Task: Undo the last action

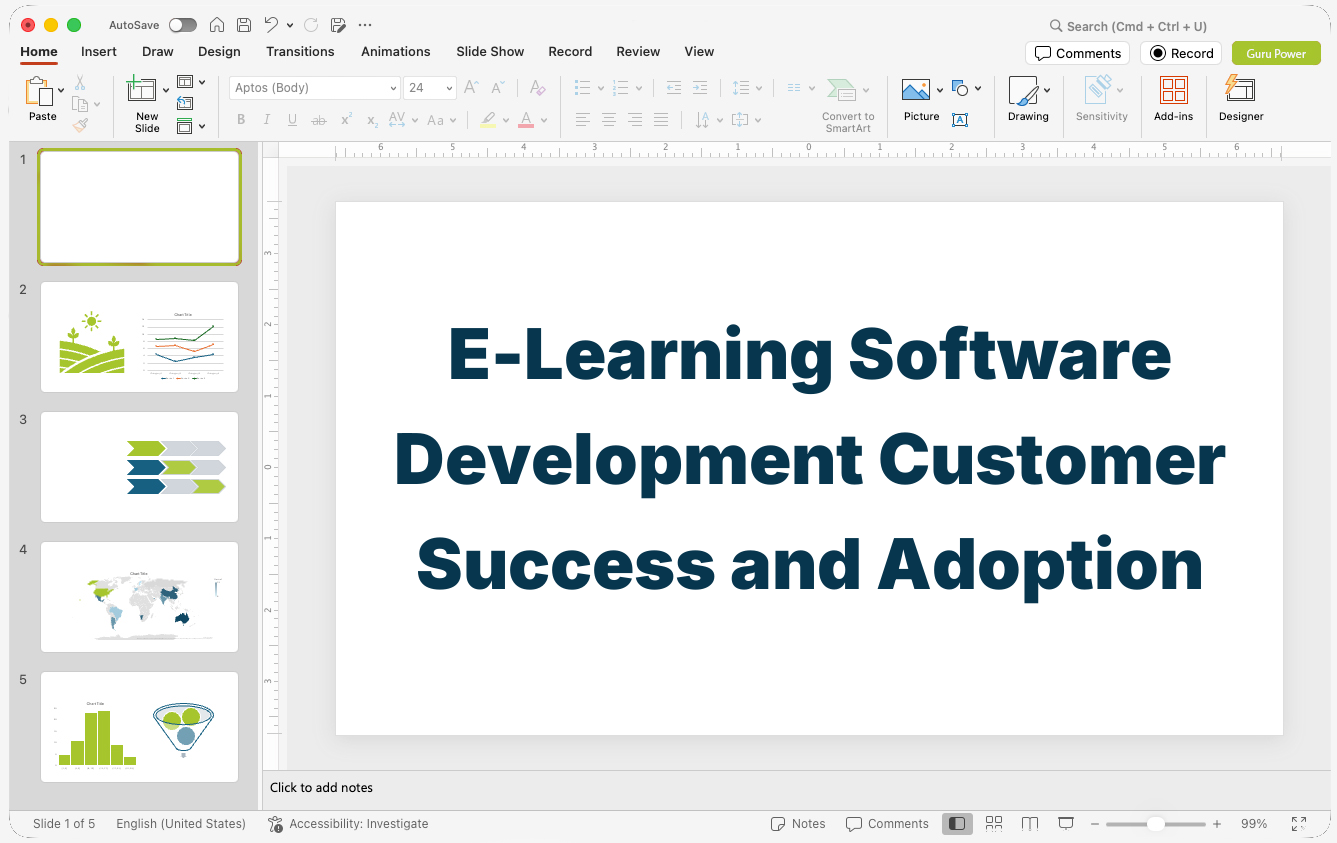Action: click(x=271, y=25)
